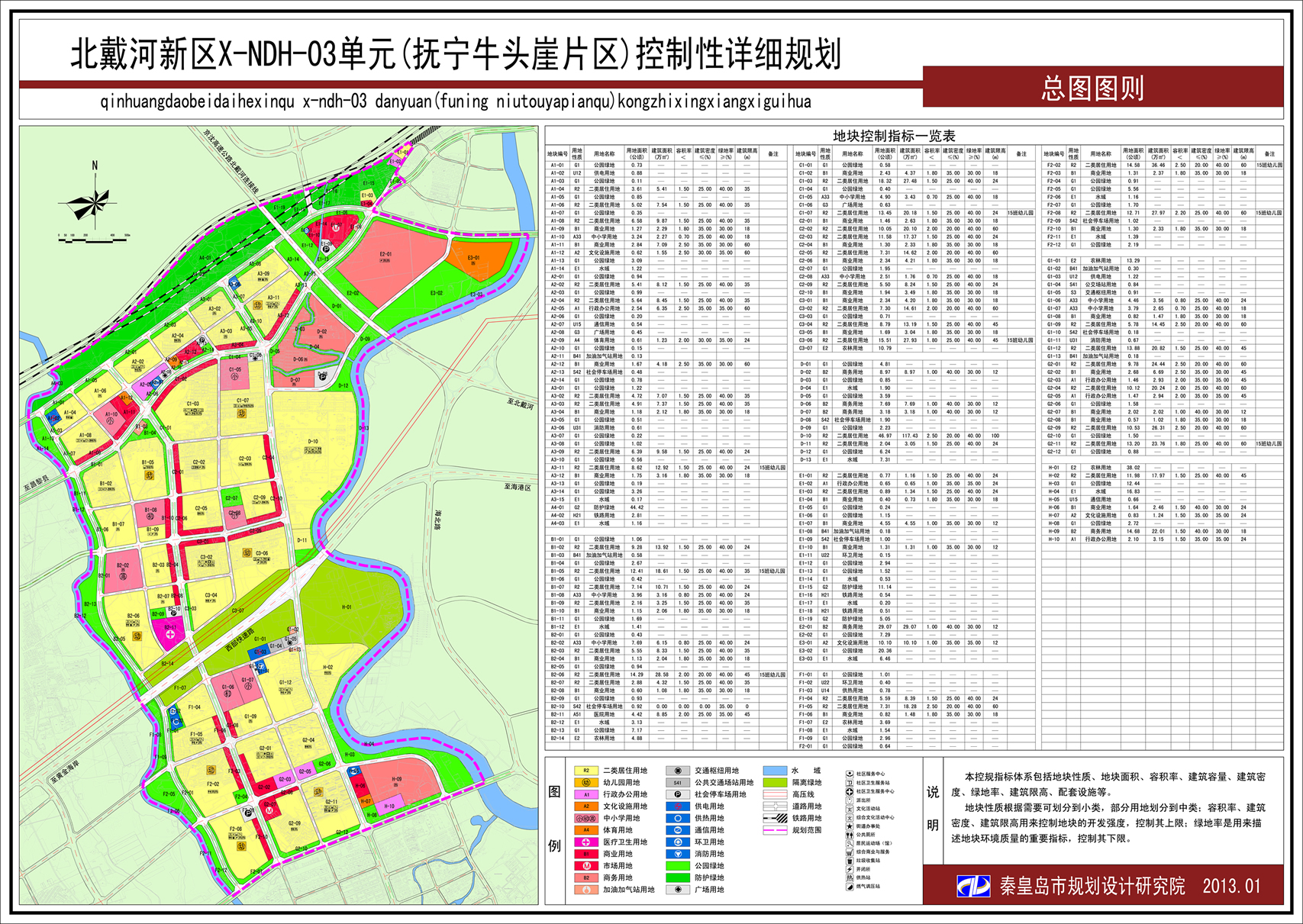Click the 市场用地 red M legend symbol
This screenshot has height=924, width=1303.
coord(586,866)
